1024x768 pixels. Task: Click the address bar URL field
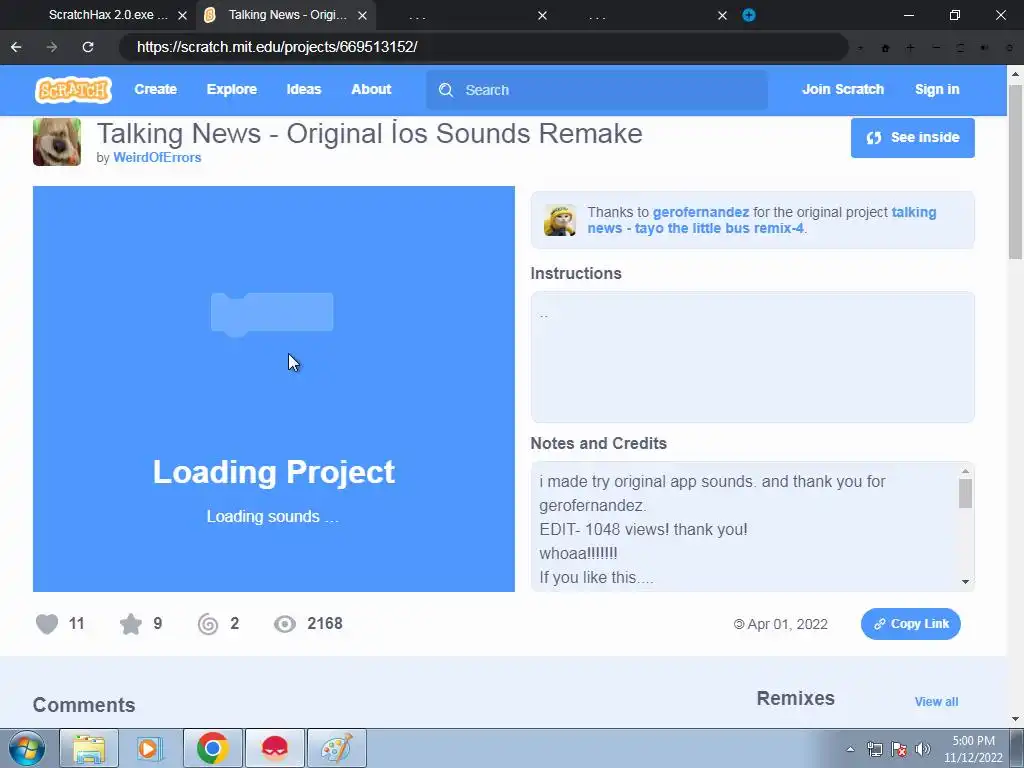[x=483, y=47]
